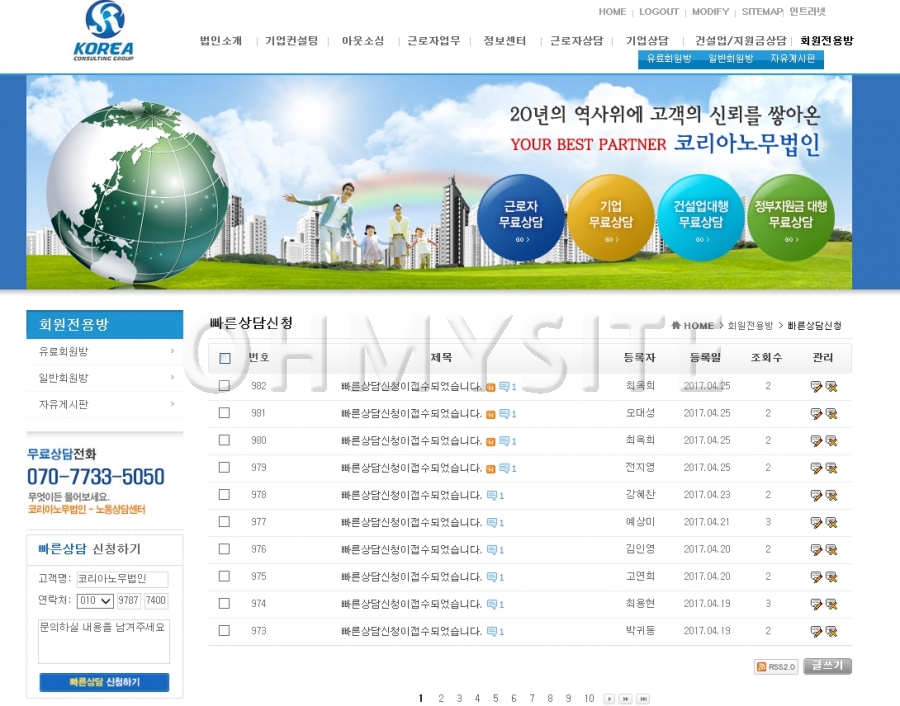Open the 기업컨설팅 menu item

pyautogui.click(x=291, y=41)
